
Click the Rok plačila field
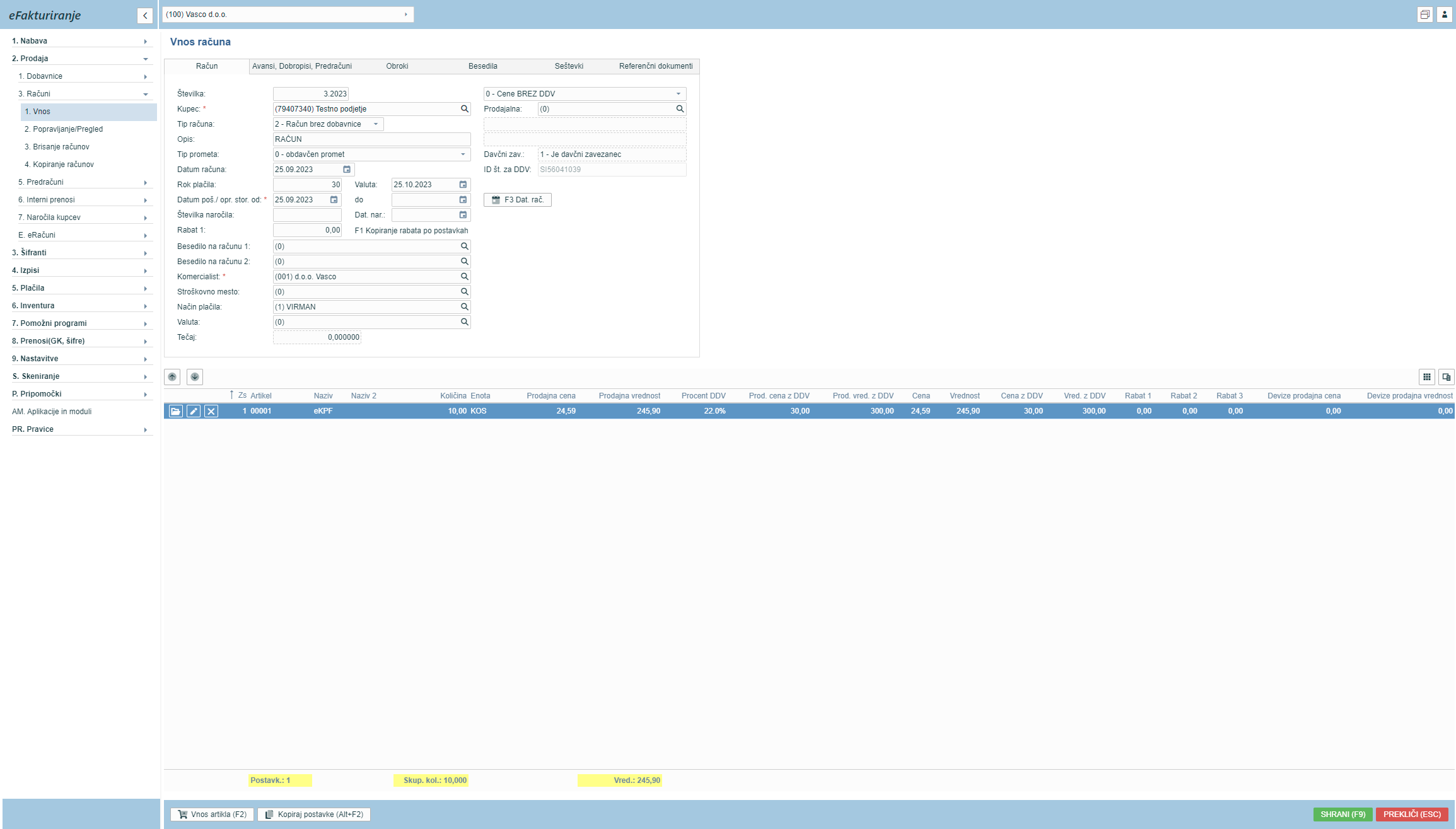307,185
